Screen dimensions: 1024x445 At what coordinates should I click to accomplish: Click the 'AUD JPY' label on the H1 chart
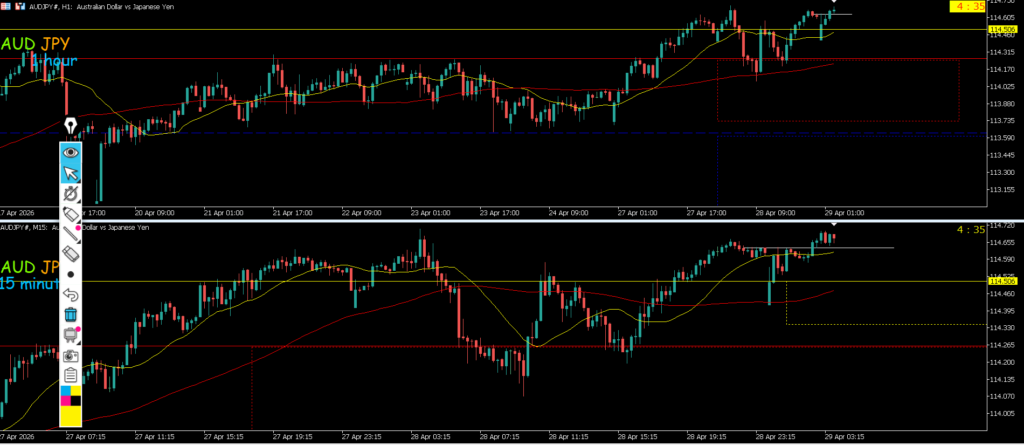click(35, 44)
